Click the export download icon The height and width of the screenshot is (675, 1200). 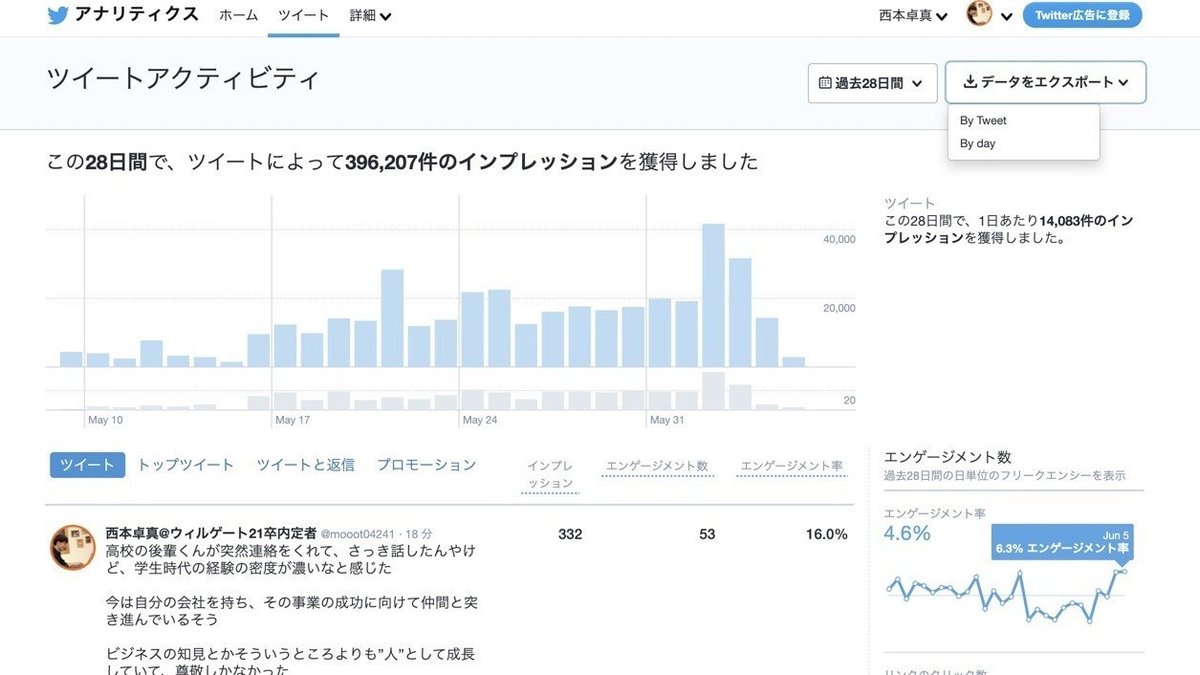972,83
